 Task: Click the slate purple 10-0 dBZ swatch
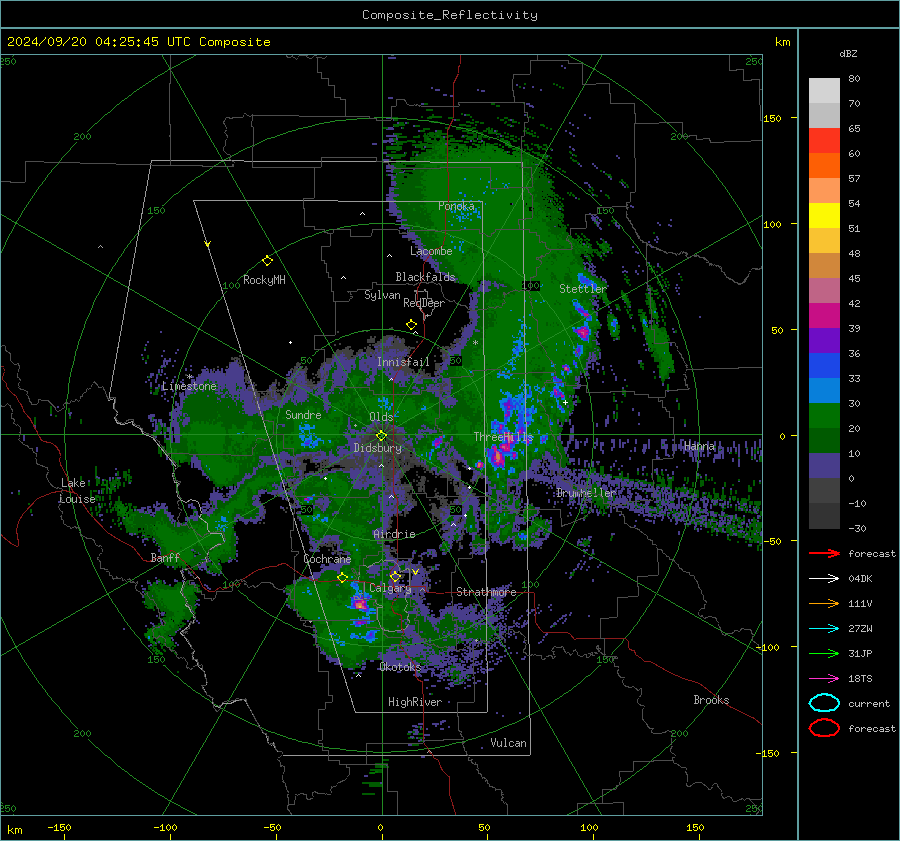(824, 466)
